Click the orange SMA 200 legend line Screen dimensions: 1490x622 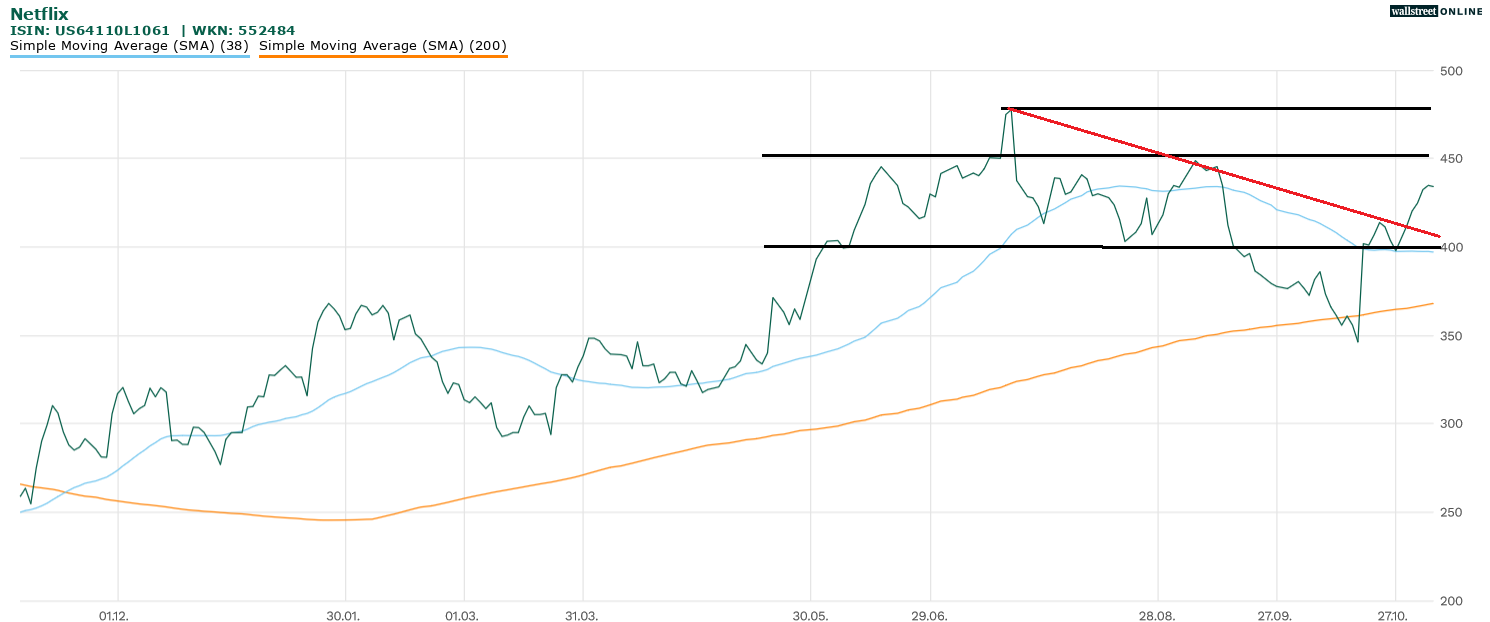(383, 57)
